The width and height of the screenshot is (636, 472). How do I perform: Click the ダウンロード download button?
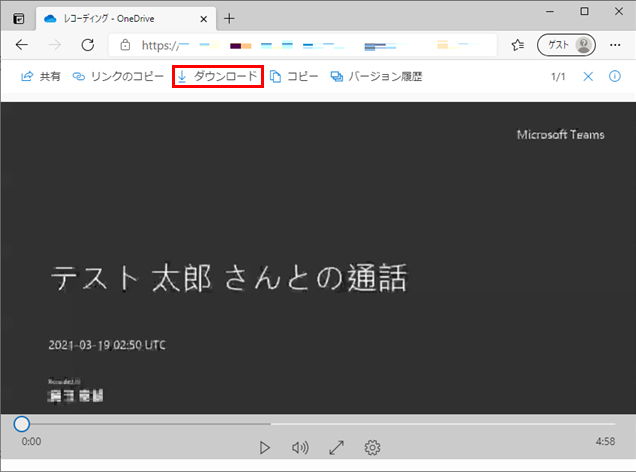tap(218, 77)
